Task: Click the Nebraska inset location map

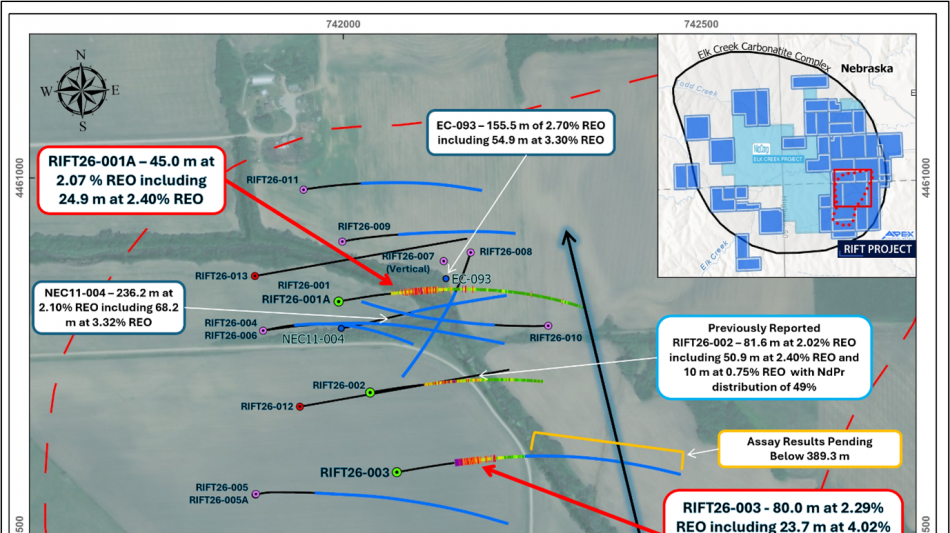Action: [785, 154]
